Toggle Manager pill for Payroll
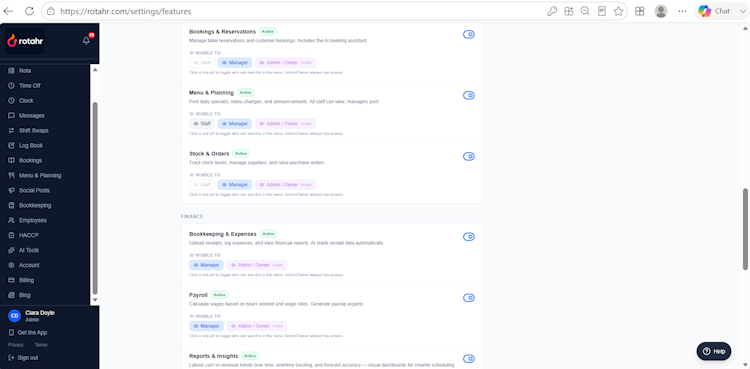 click(206, 326)
